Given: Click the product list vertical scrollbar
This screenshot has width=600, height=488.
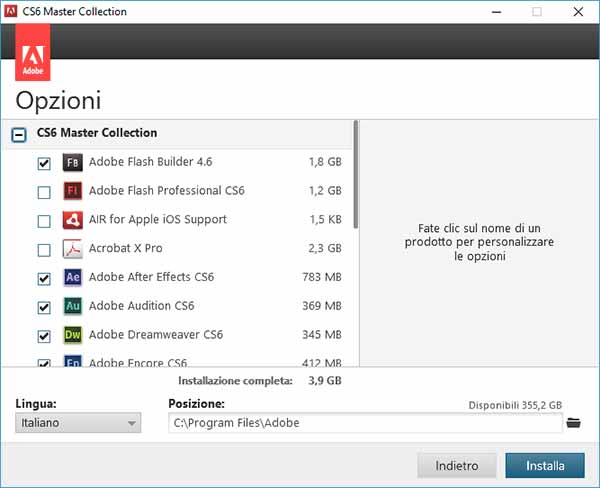Looking at the screenshot, I should 356,174.
